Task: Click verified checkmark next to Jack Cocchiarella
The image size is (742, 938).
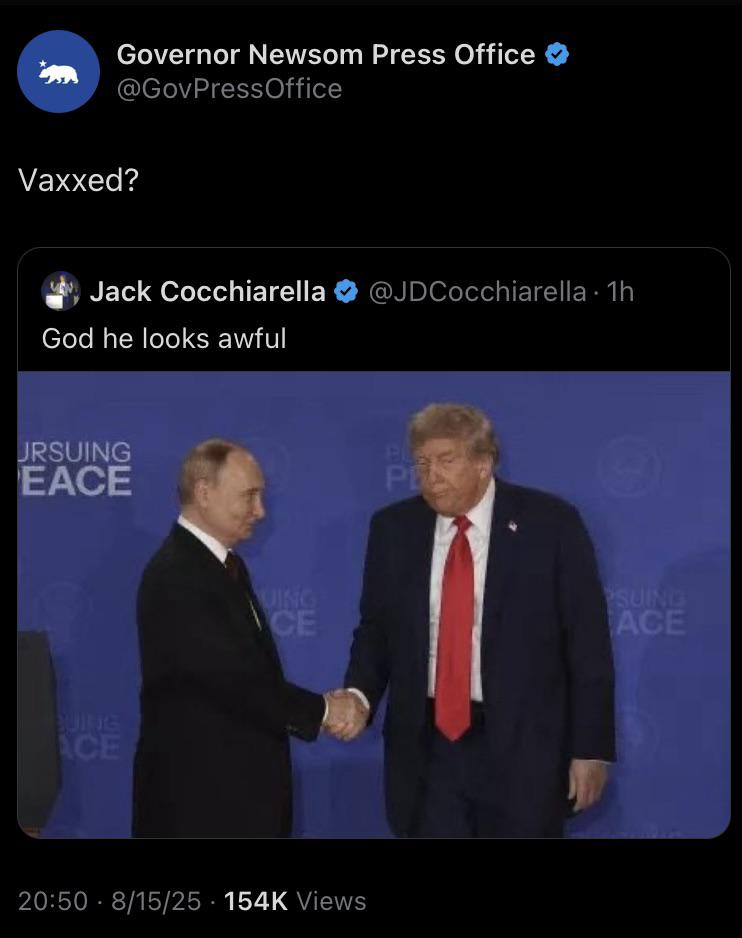Action: point(346,291)
